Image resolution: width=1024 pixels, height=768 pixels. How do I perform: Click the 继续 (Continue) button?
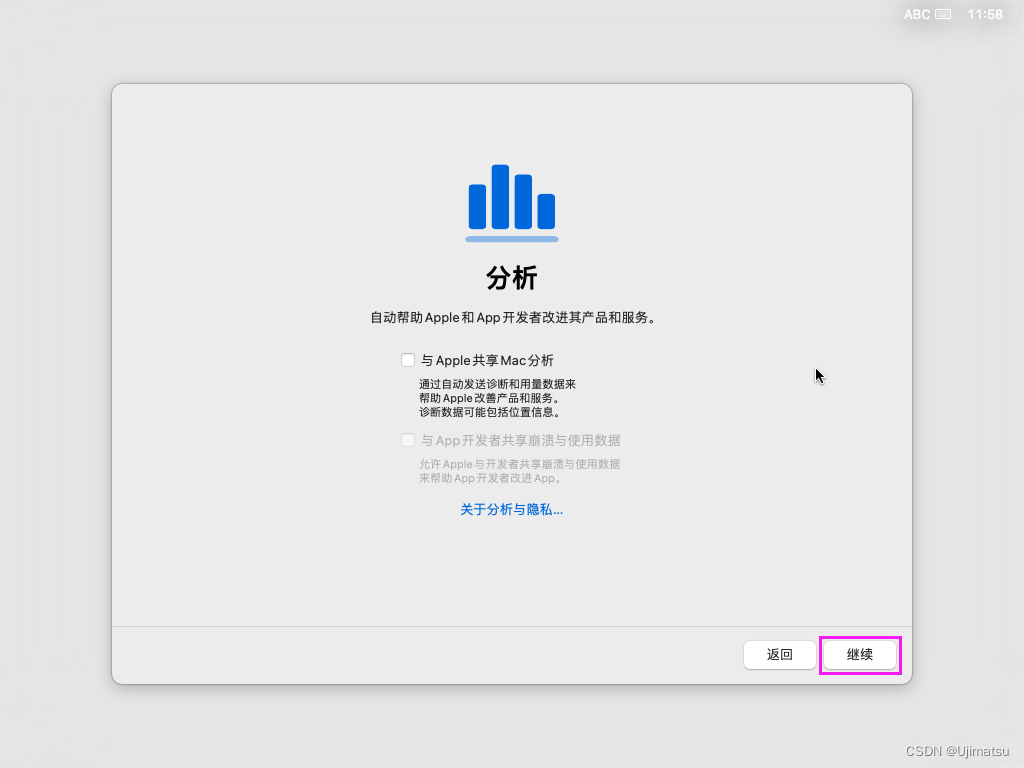(859, 654)
